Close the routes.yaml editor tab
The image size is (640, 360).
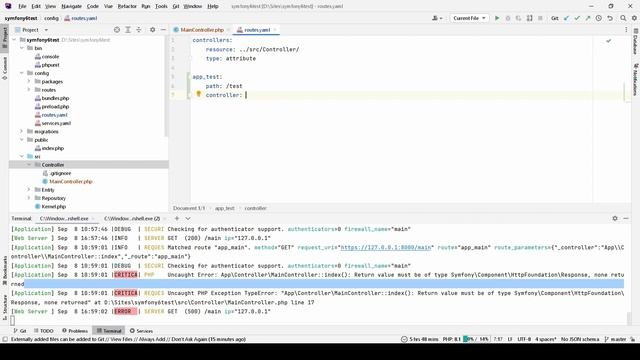(x=275, y=30)
